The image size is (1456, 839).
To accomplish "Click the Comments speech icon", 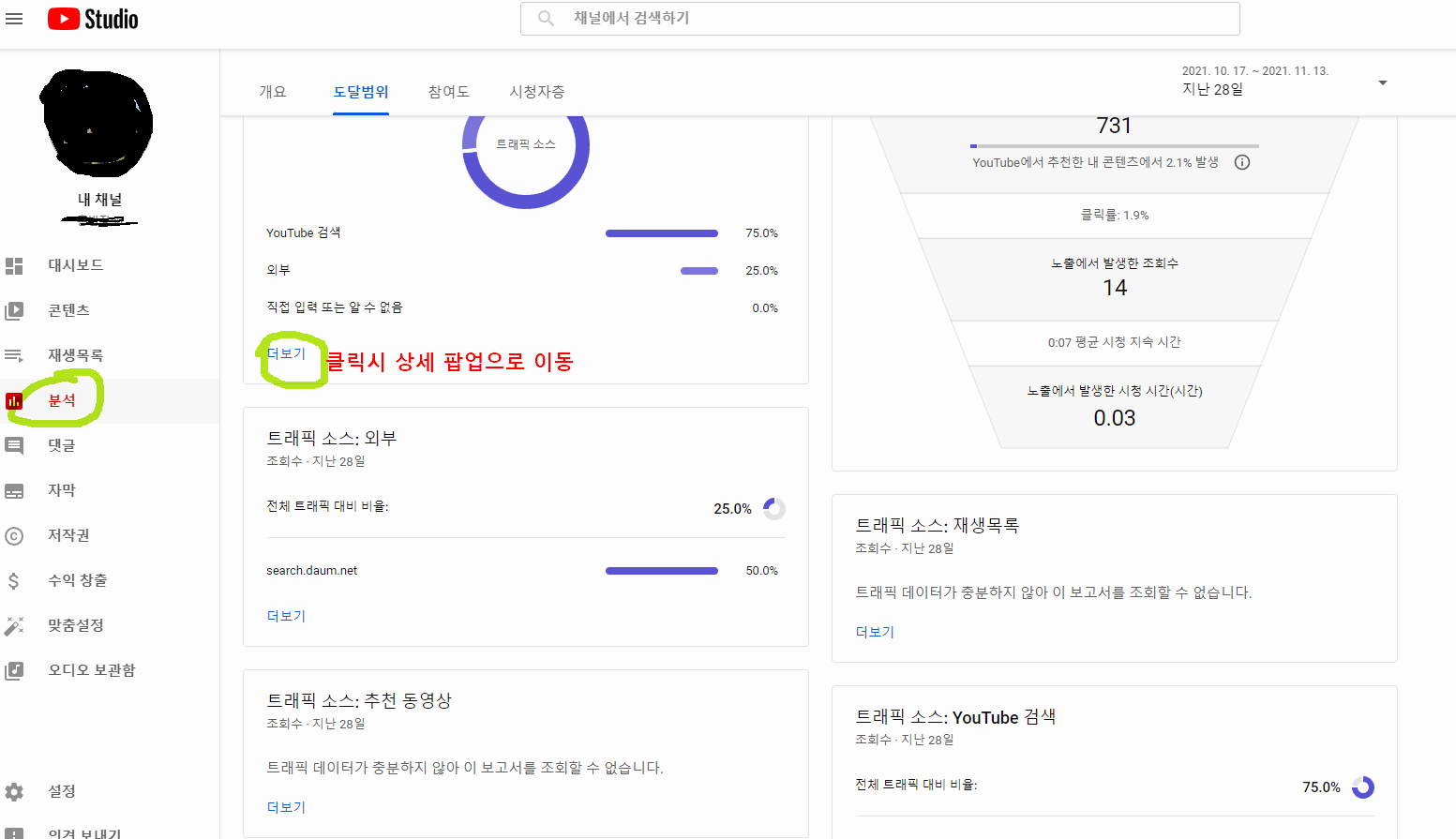I will 14,446.
